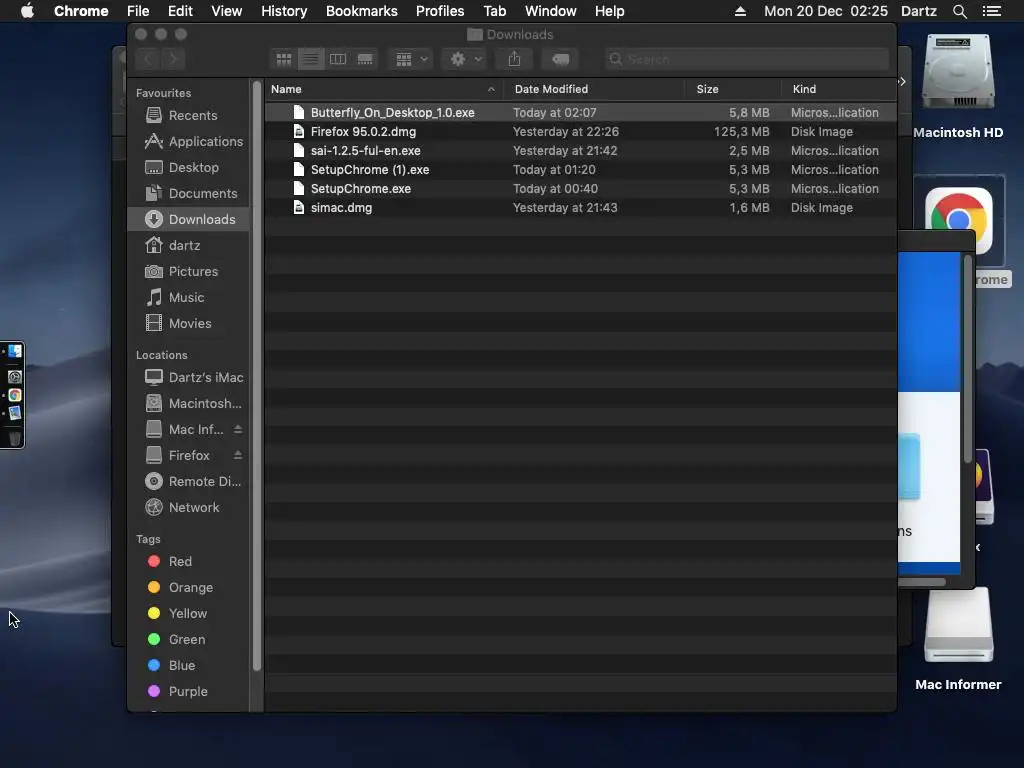The image size is (1024, 768).
Task: Sort files by Date Modified
Action: (x=594, y=89)
